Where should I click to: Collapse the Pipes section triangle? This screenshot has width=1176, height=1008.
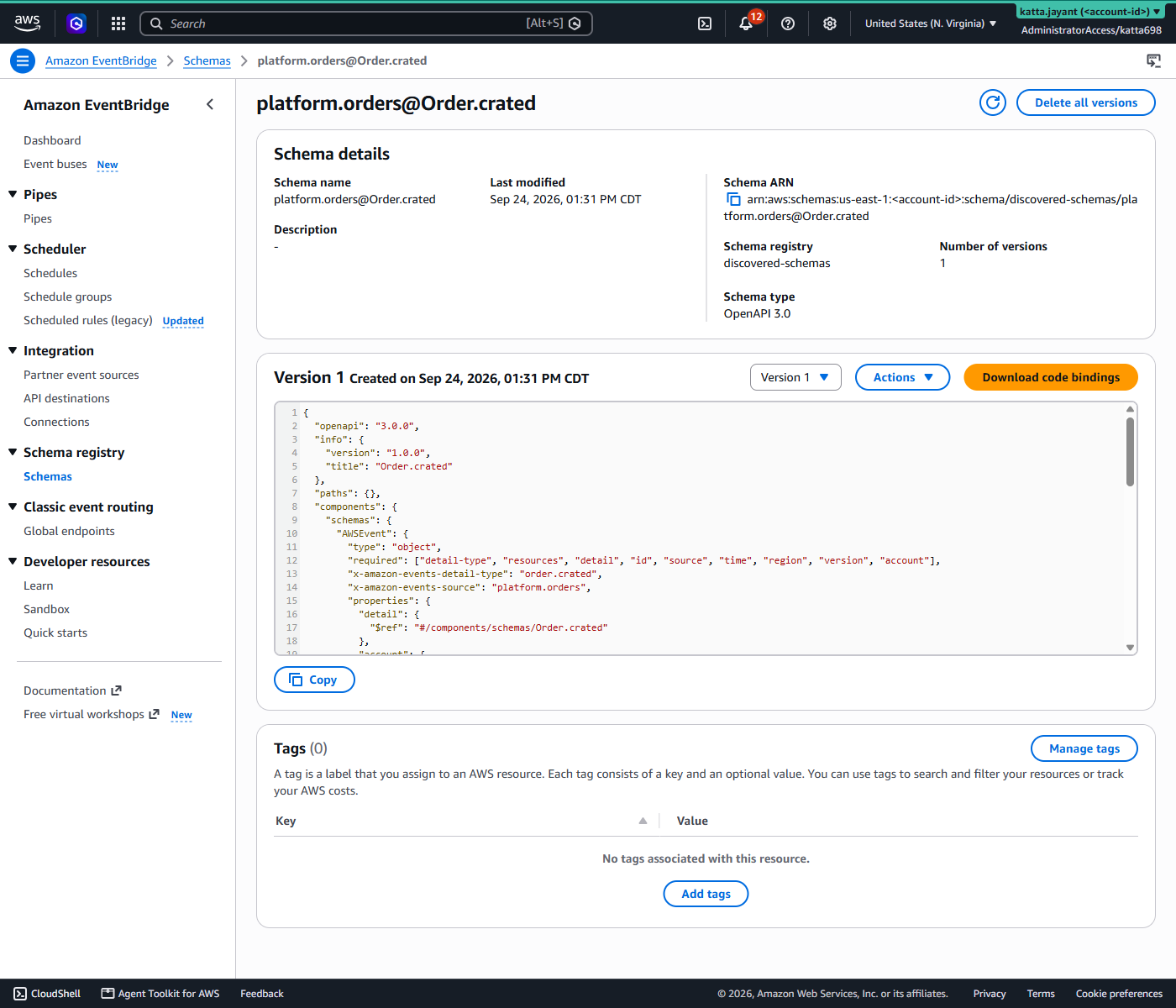pos(13,194)
